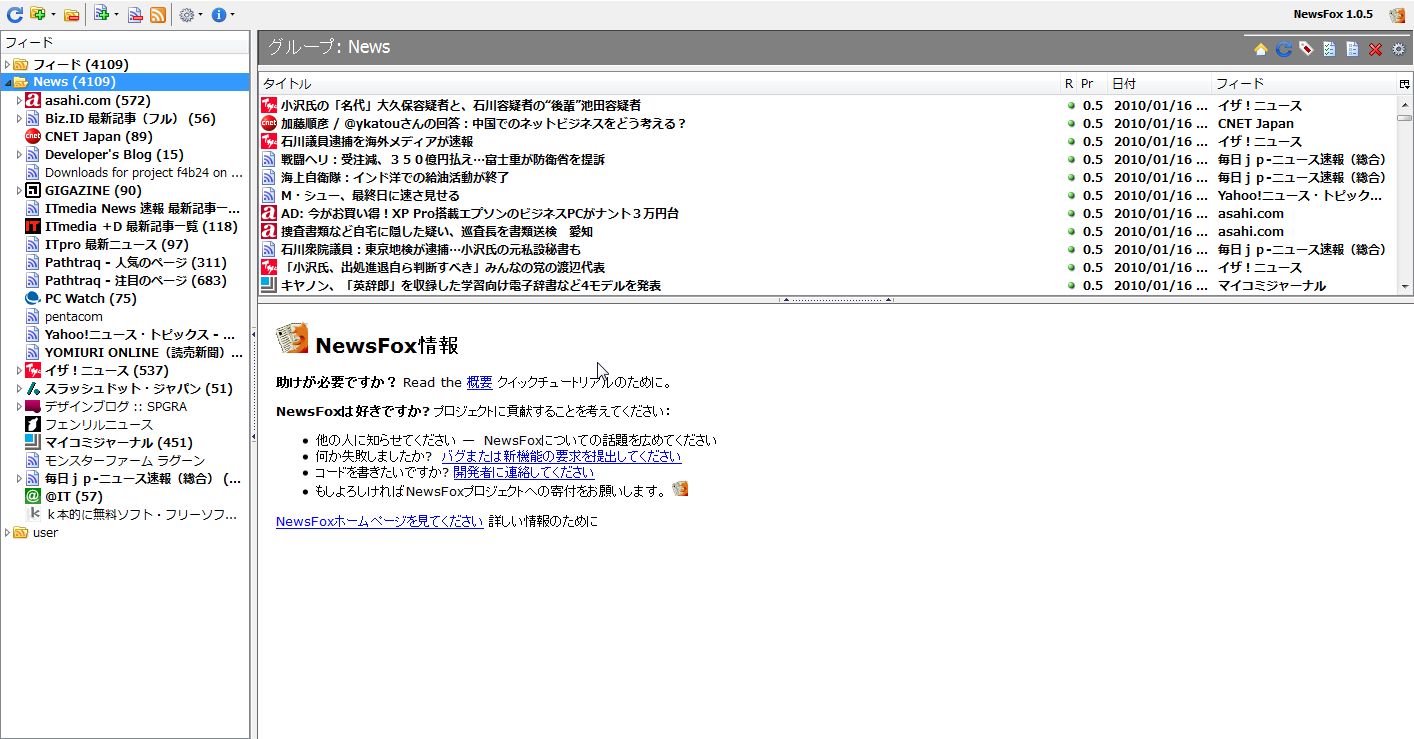Open the add feed dropdown arrow

tap(116, 15)
